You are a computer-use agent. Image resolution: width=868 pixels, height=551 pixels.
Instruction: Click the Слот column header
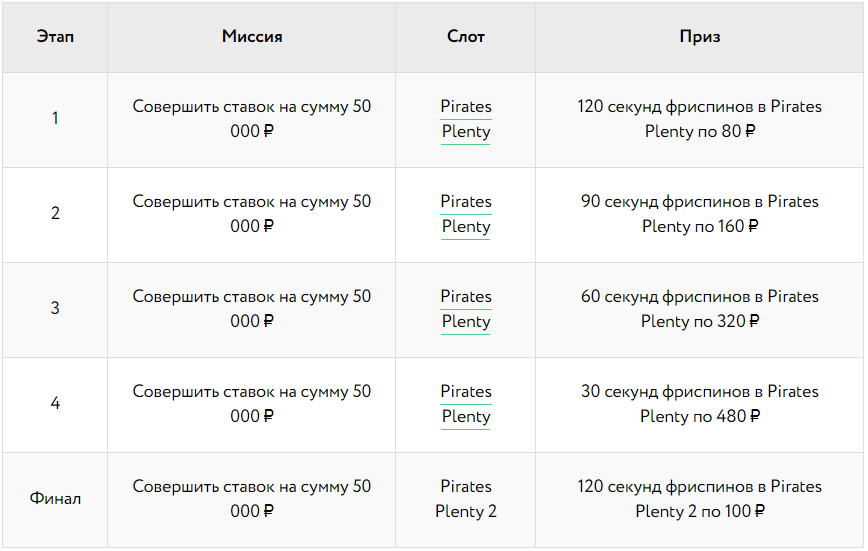click(466, 37)
